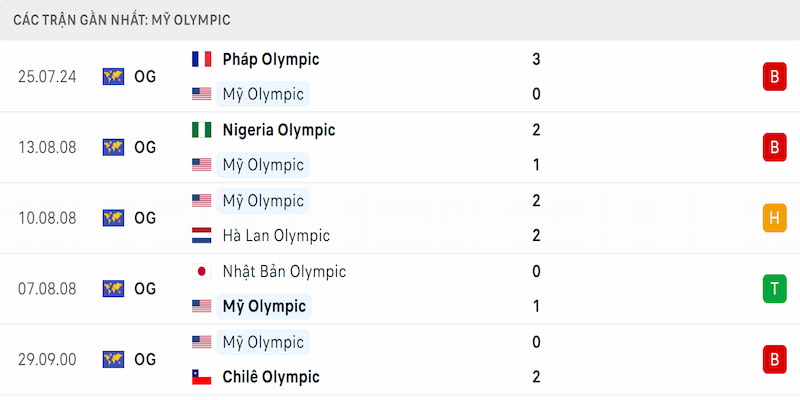Open Chilê Olympic team link
This screenshot has width=800, height=400.
[x=271, y=378]
